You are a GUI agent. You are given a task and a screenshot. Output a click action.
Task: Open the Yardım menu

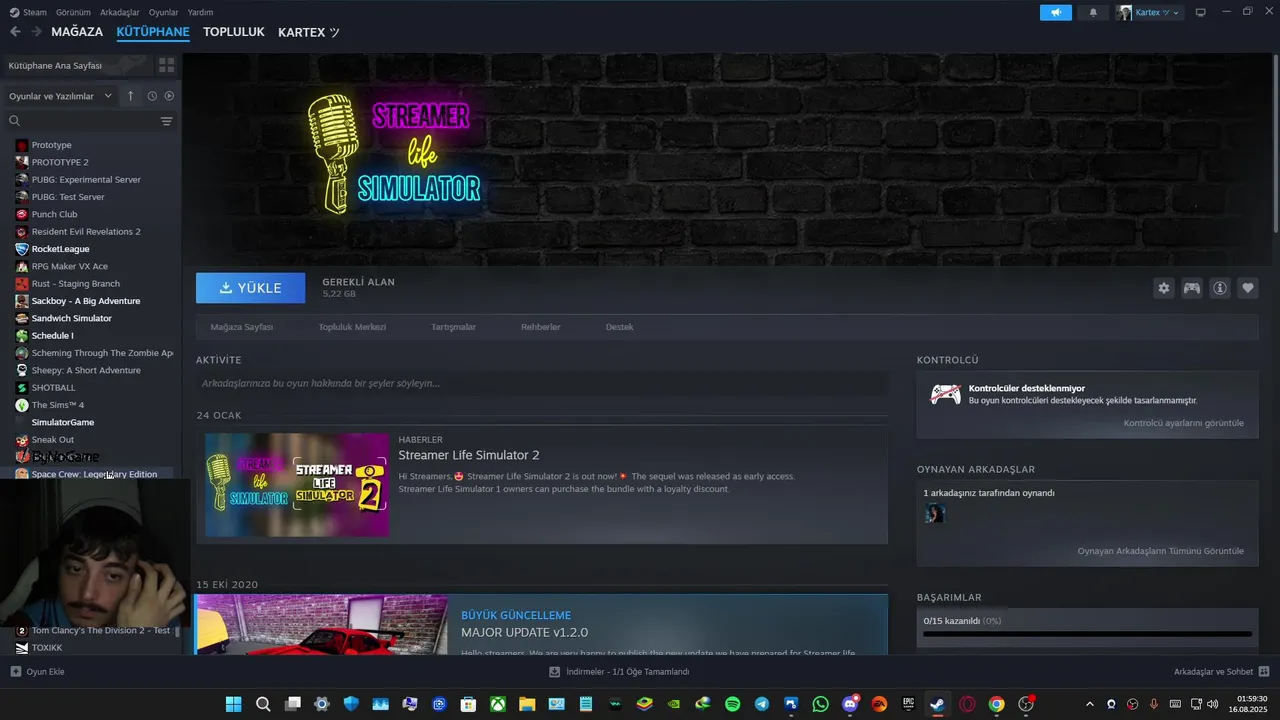pyautogui.click(x=201, y=12)
